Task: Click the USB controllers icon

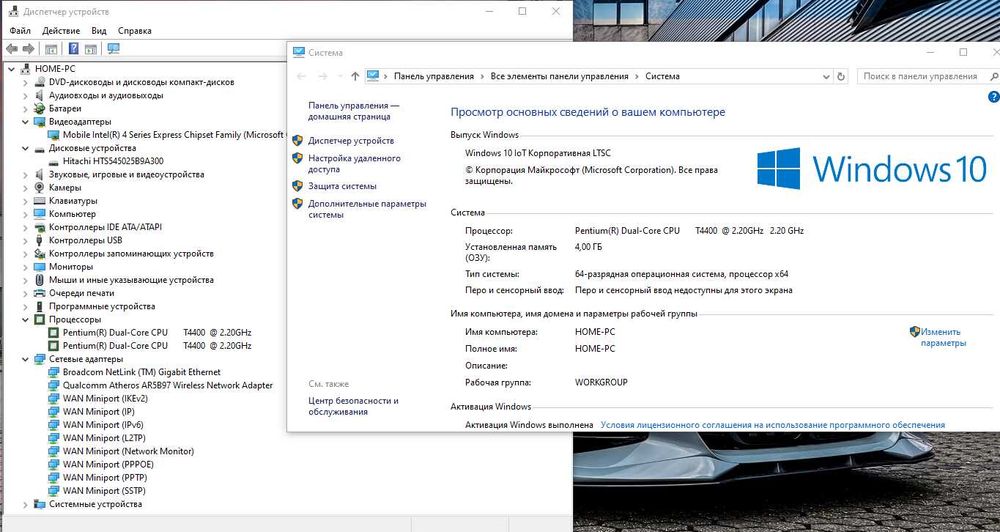Action: [x=40, y=240]
